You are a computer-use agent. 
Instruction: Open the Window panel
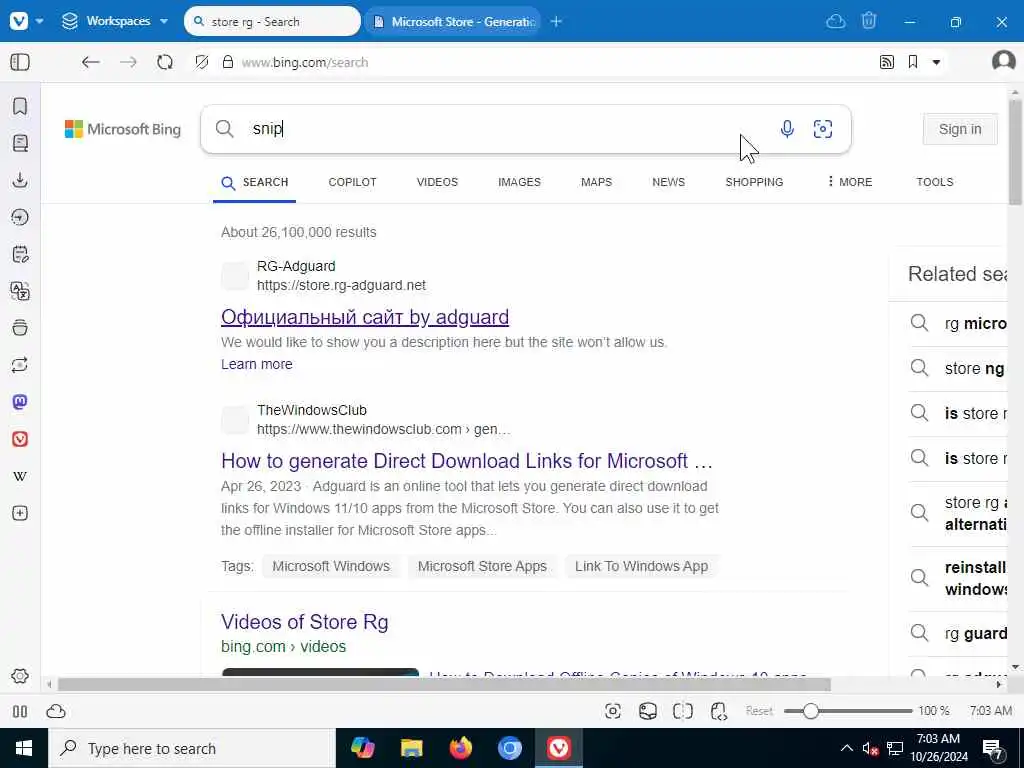pyautogui.click(x=20, y=328)
